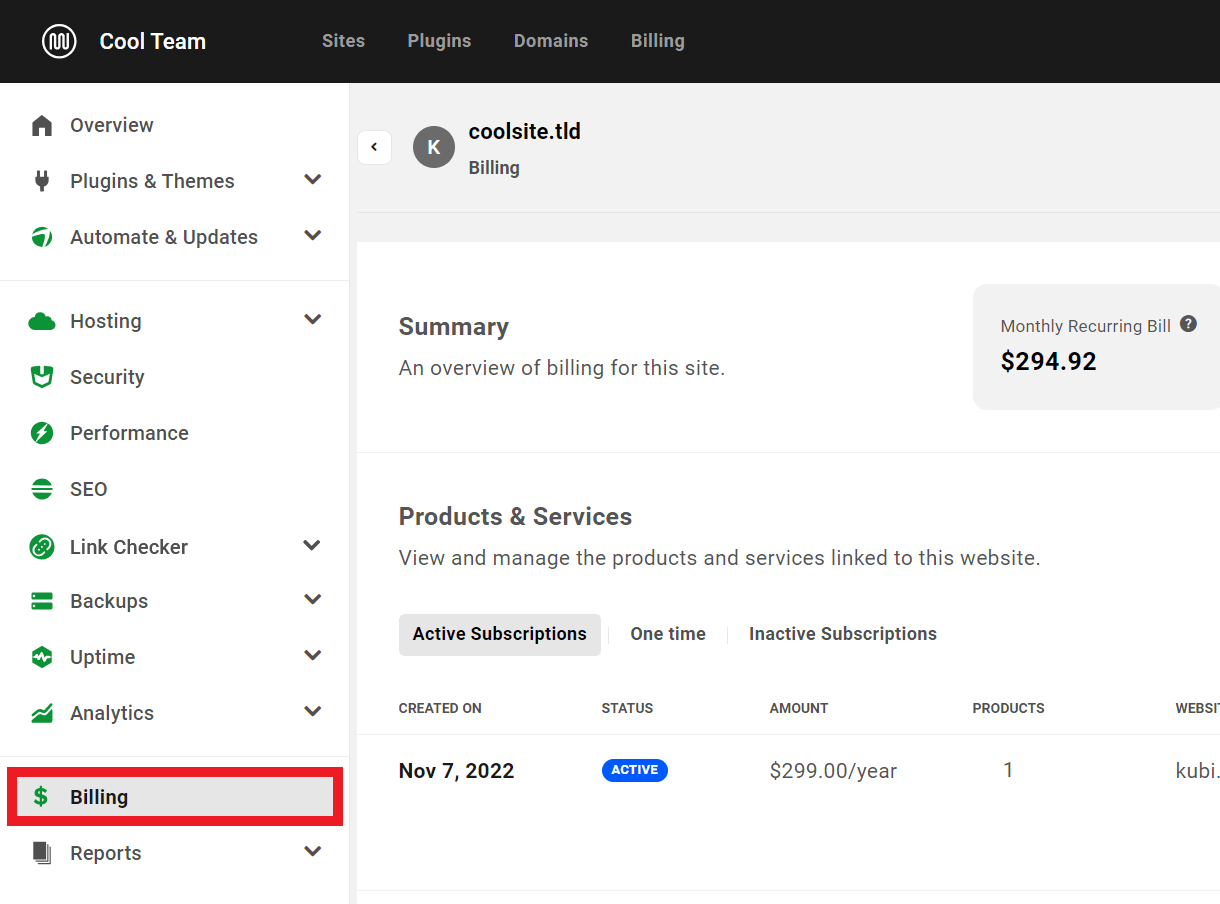
Task: Click the $294.92 monthly bill value
Action: [1049, 362]
